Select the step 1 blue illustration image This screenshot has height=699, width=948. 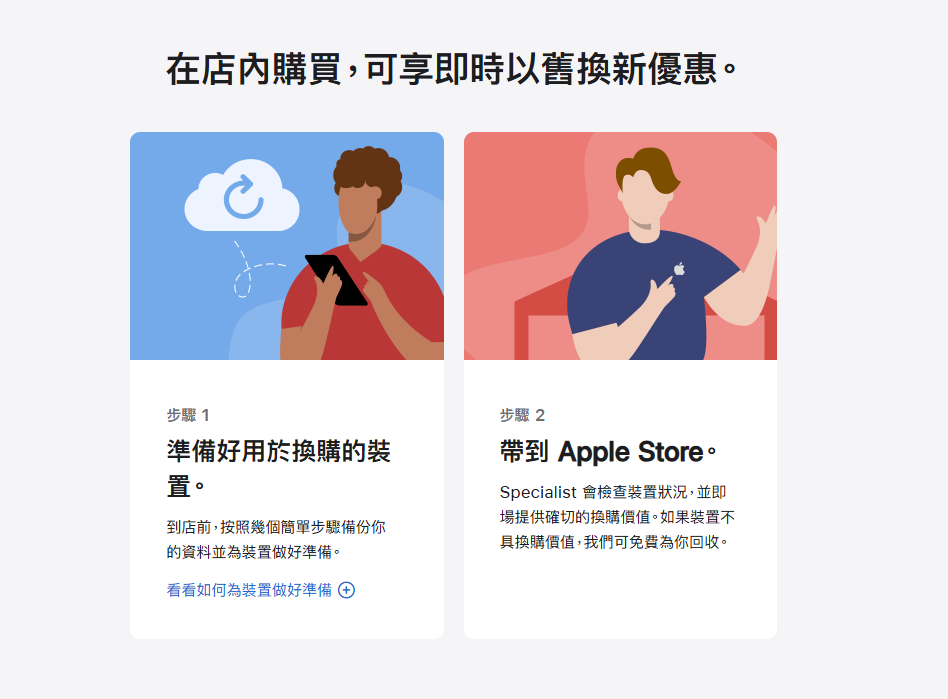(x=287, y=246)
